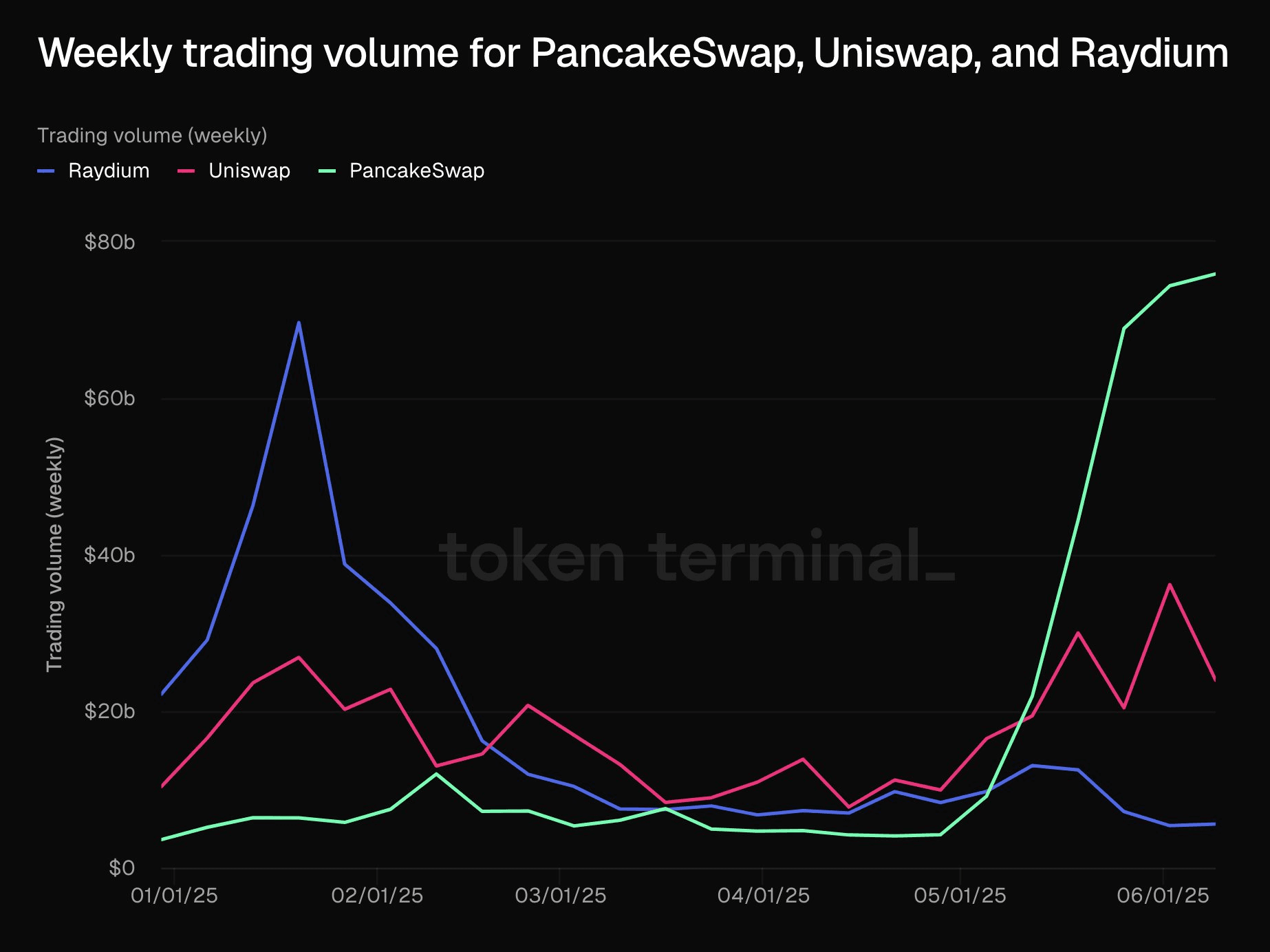This screenshot has width=1270, height=952.
Task: Click the $20b y-axis label
Action: [x=109, y=711]
